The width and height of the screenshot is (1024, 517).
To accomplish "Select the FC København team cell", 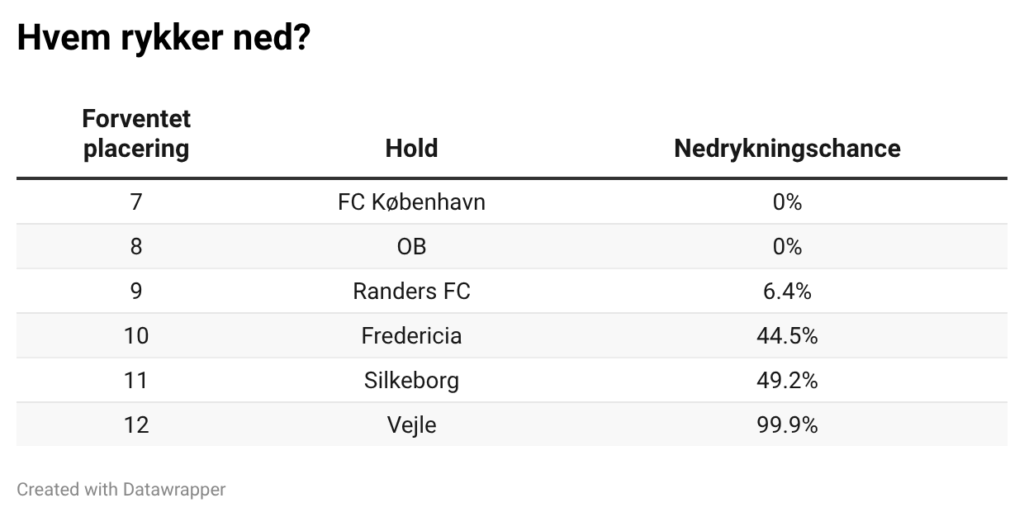I will pos(411,202).
